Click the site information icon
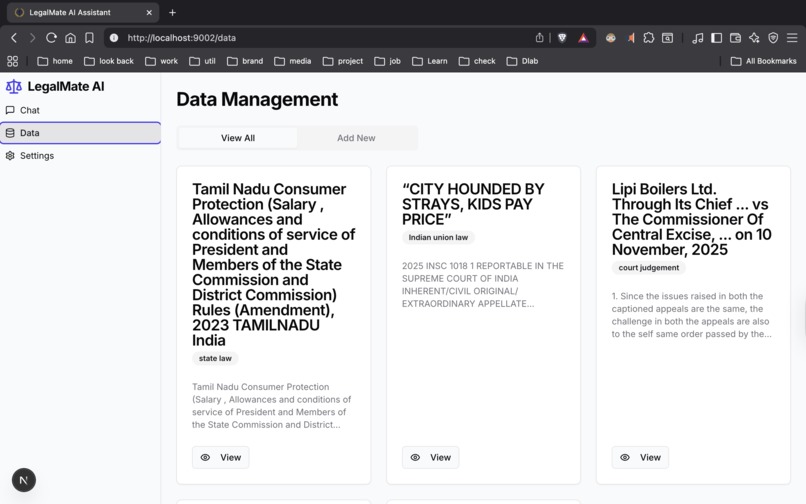The height and width of the screenshot is (504, 806). (114, 38)
